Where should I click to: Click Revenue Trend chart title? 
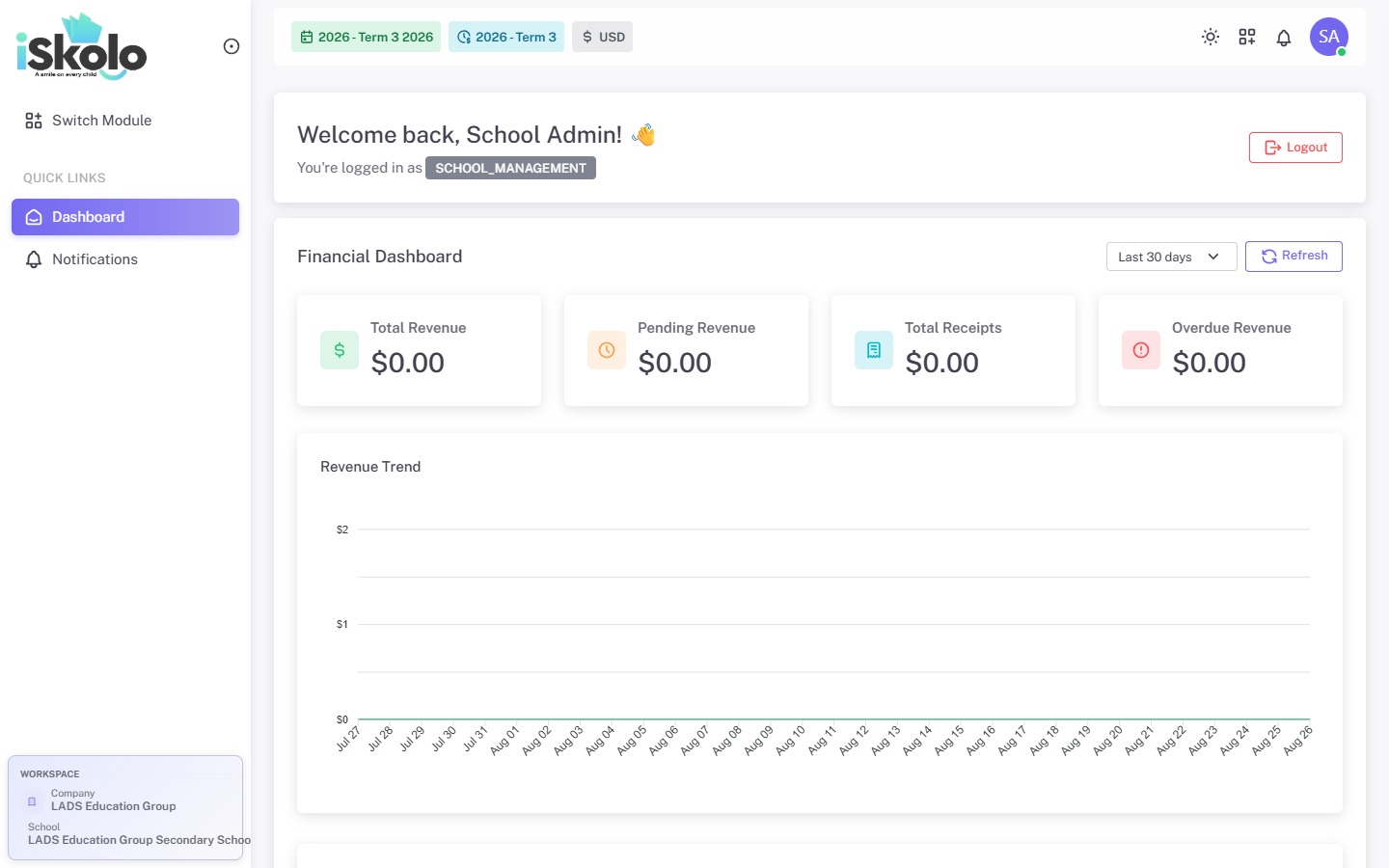(370, 467)
